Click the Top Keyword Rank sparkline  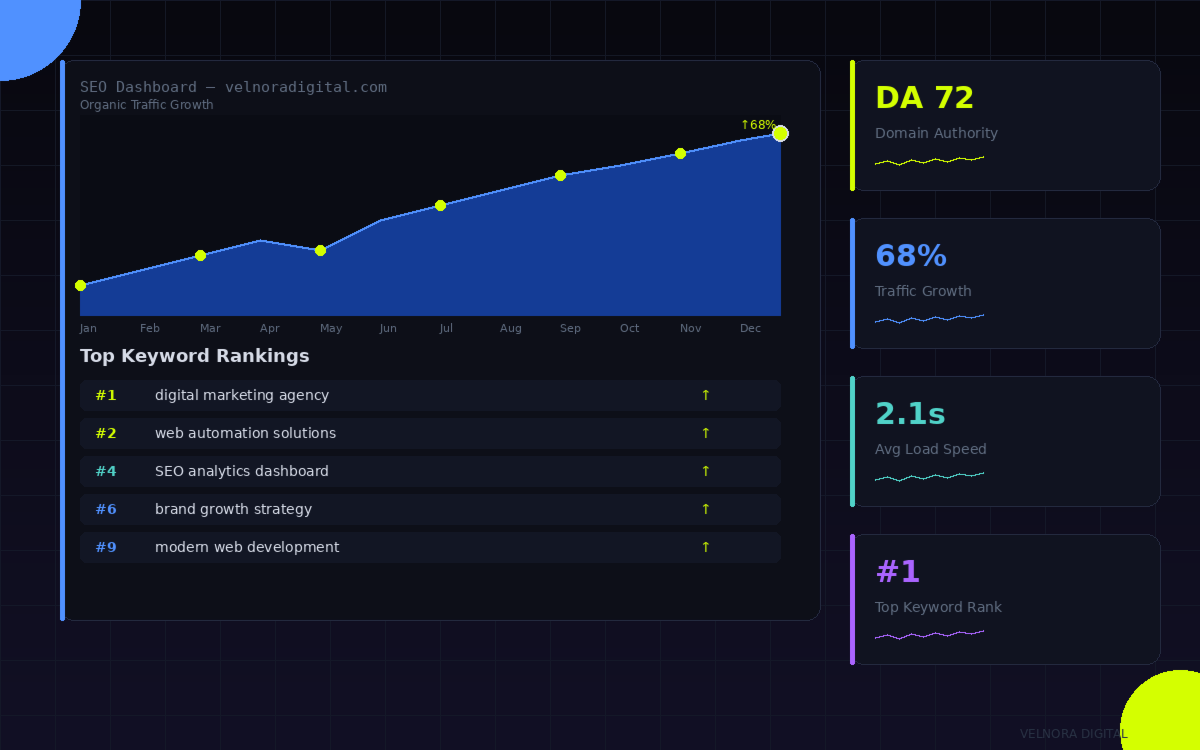(929, 634)
